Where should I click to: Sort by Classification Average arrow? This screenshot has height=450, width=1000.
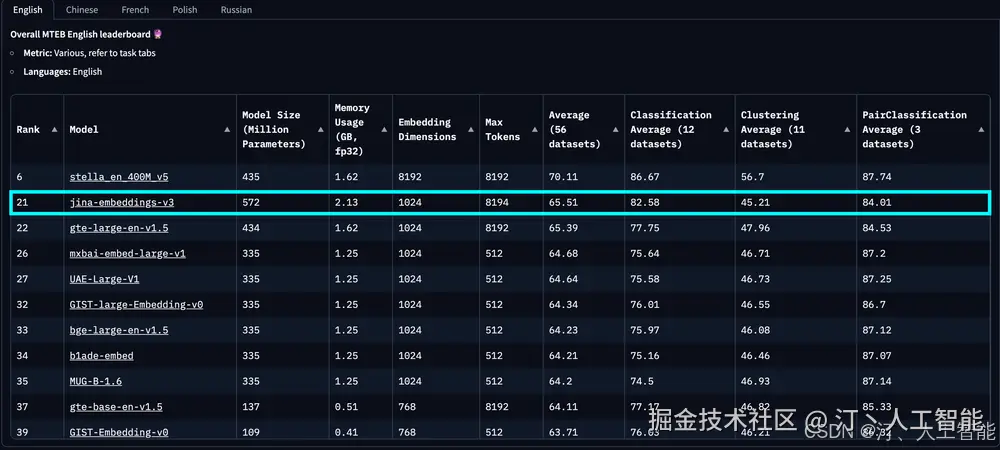[726, 129]
